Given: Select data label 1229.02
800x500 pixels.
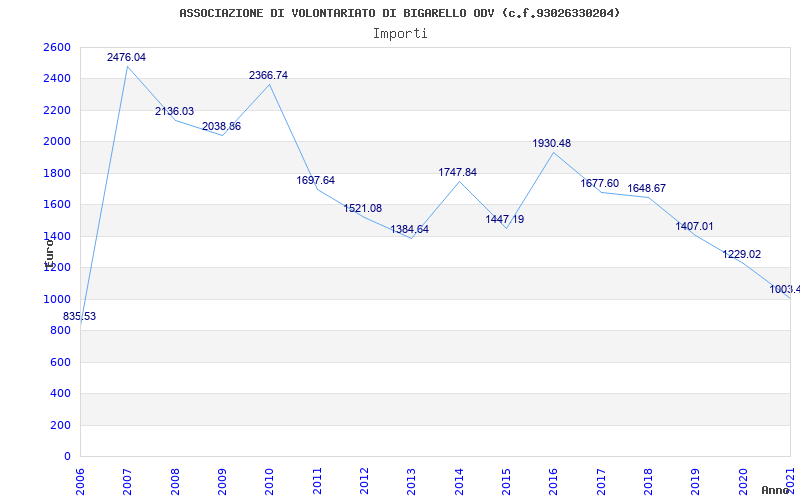Looking at the screenshot, I should (741, 254).
